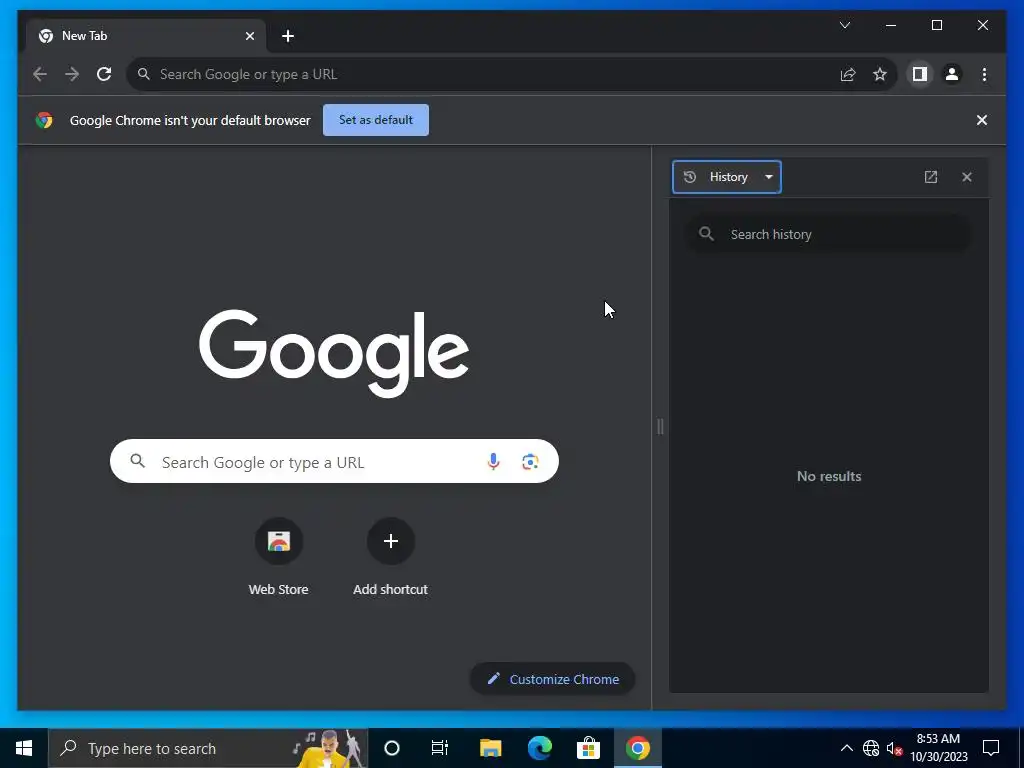Open Microsoft Store from taskbar
The height and width of the screenshot is (768, 1024).
(x=588, y=748)
